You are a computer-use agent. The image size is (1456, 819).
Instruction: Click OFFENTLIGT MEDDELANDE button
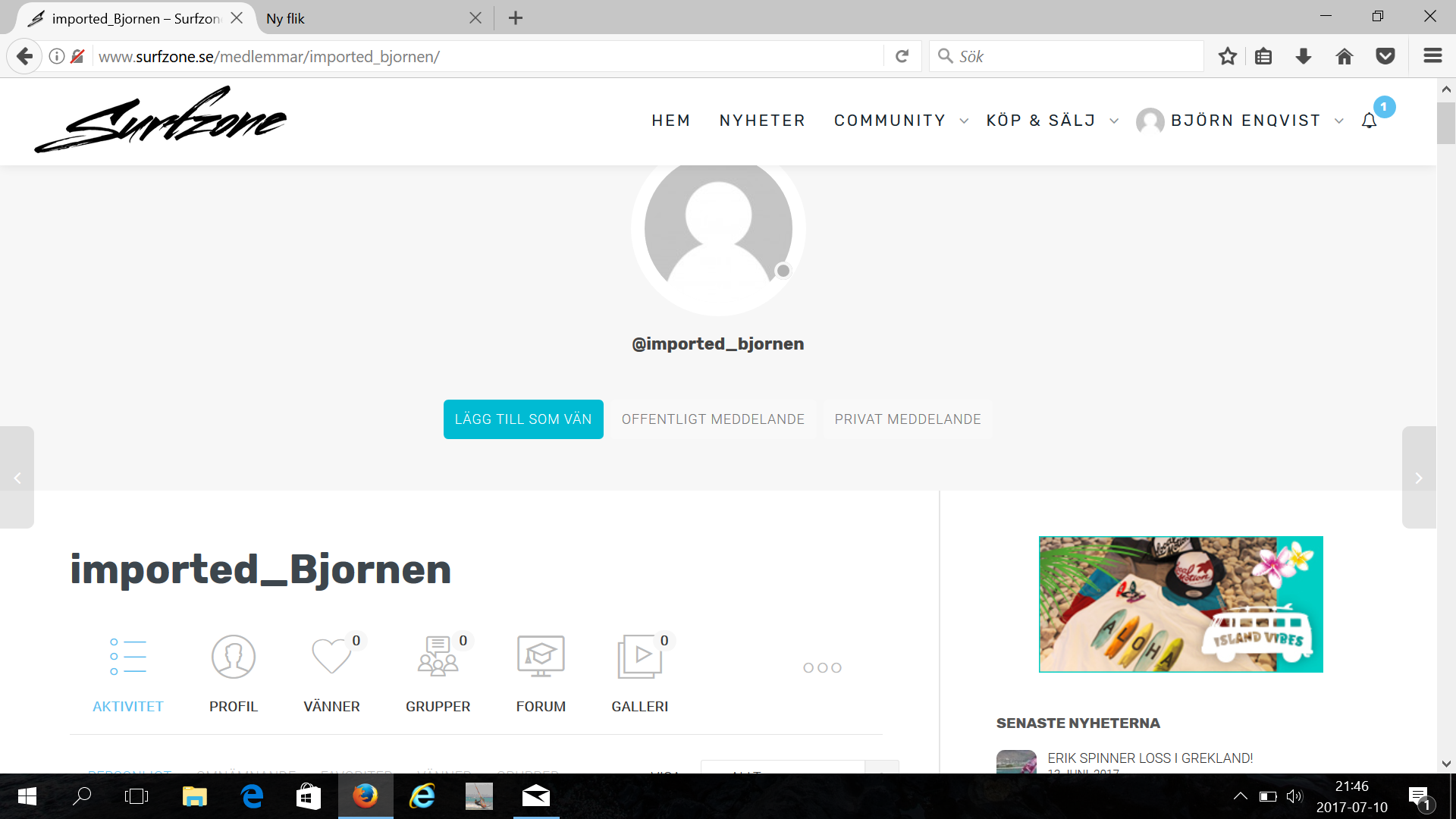pos(713,419)
